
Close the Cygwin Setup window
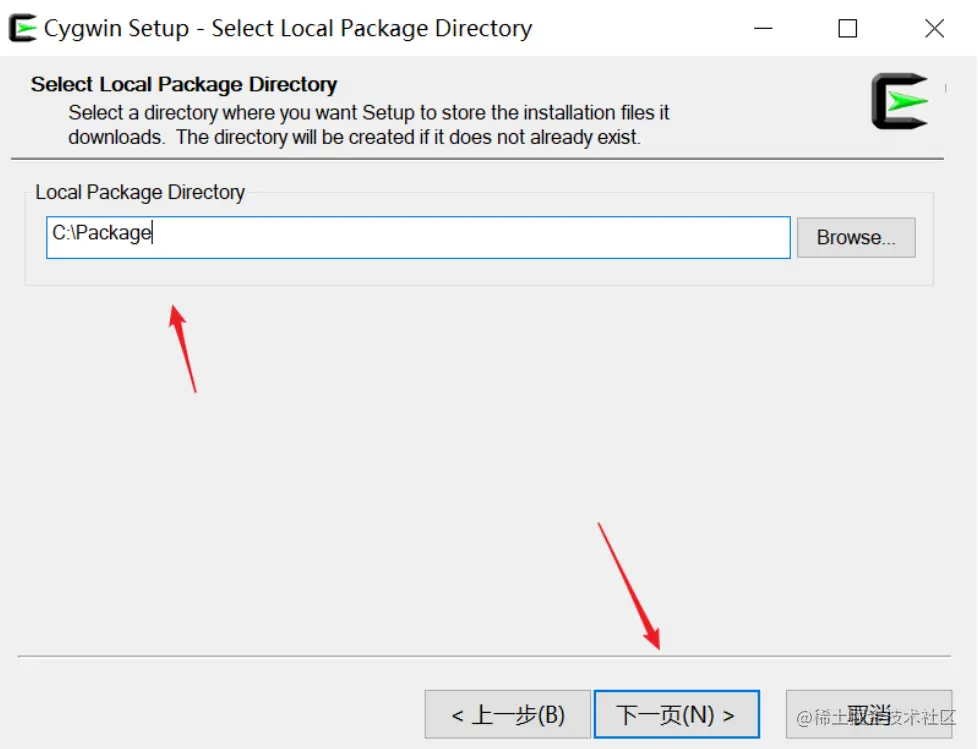[x=934, y=28]
